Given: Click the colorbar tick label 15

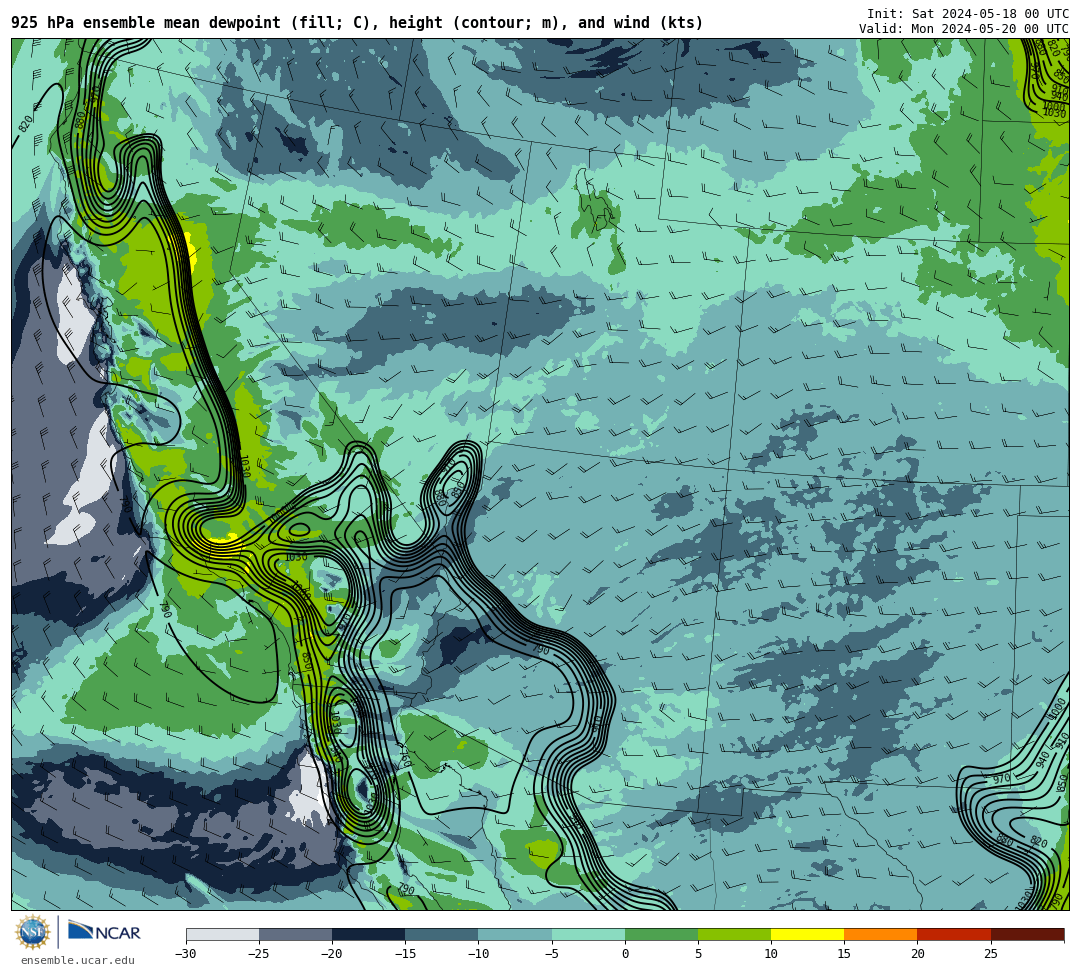Looking at the screenshot, I should coord(844,954).
